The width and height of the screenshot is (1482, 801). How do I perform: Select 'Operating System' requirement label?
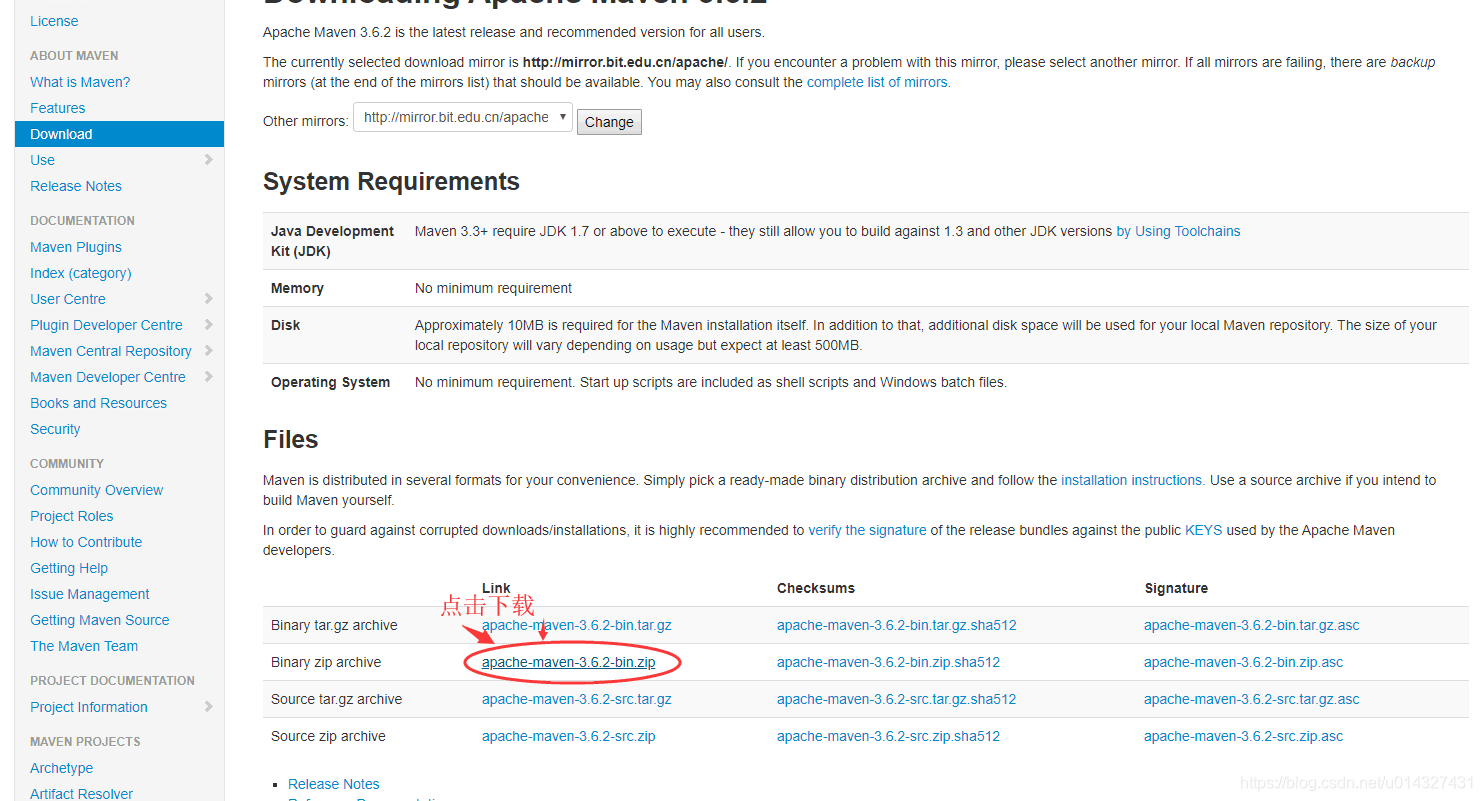click(x=330, y=382)
